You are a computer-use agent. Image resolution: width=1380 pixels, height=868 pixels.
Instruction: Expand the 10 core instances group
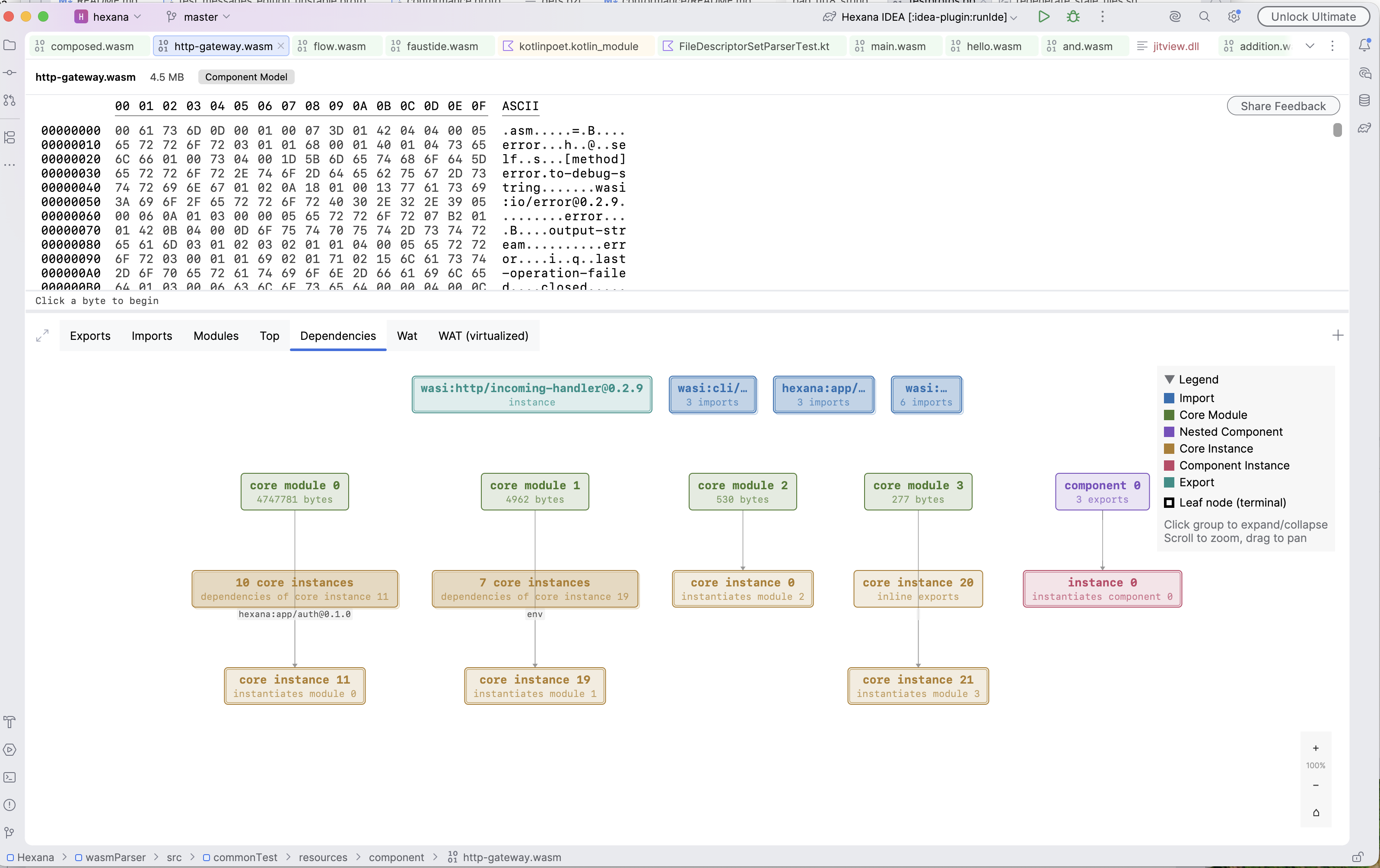coord(295,589)
